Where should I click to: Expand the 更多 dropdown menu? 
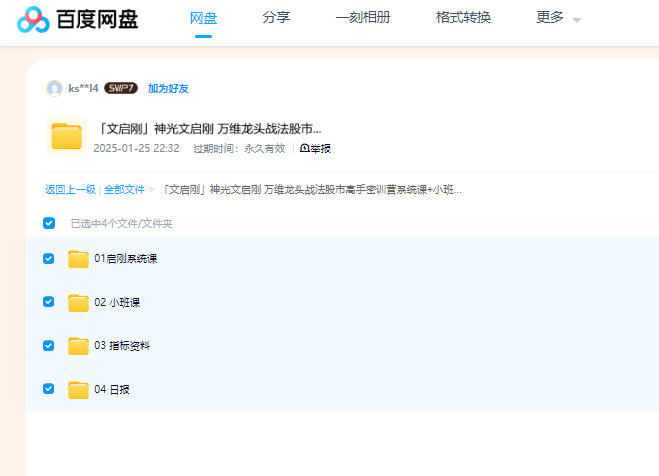[559, 18]
